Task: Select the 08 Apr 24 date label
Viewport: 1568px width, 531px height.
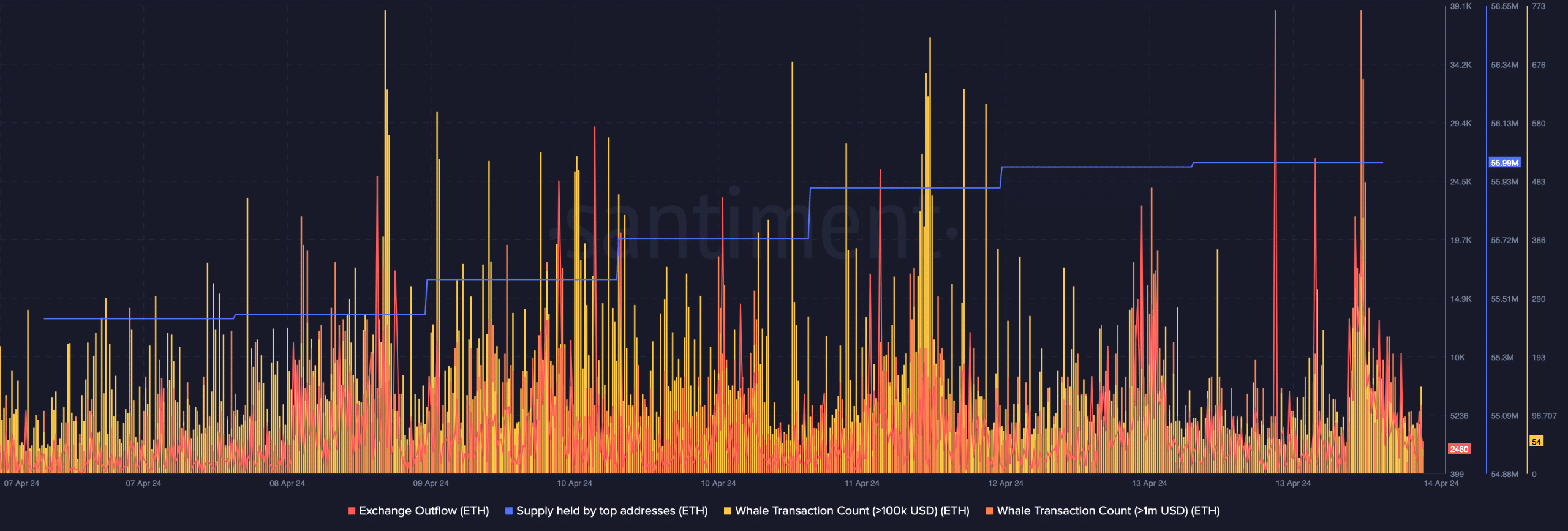Action: click(x=287, y=483)
